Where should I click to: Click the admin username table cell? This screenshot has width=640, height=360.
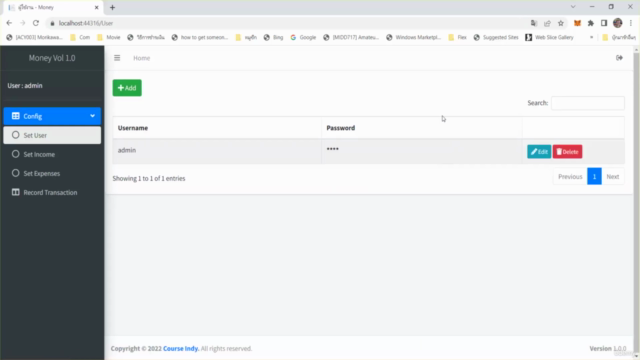tap(217, 150)
